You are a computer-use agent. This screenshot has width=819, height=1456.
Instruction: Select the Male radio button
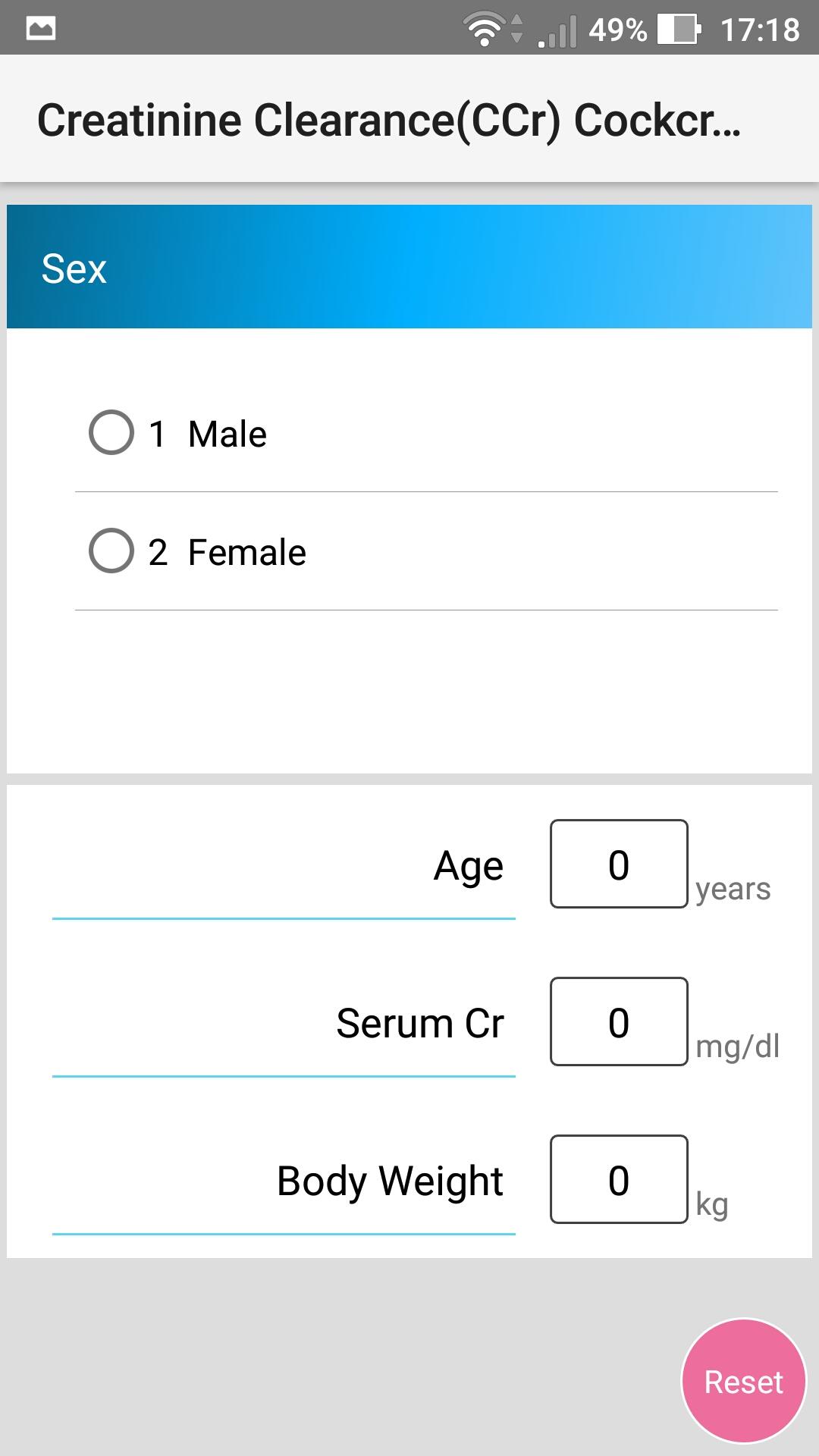tap(111, 432)
